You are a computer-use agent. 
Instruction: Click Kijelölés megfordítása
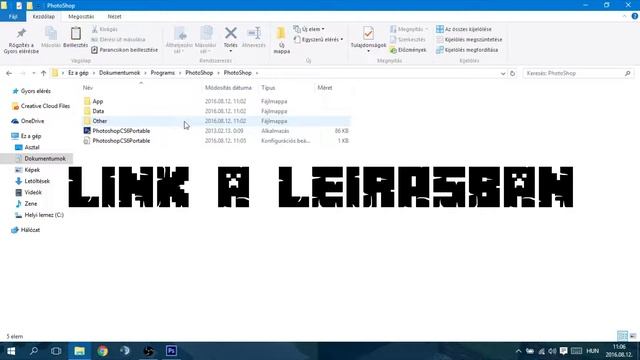point(467,50)
